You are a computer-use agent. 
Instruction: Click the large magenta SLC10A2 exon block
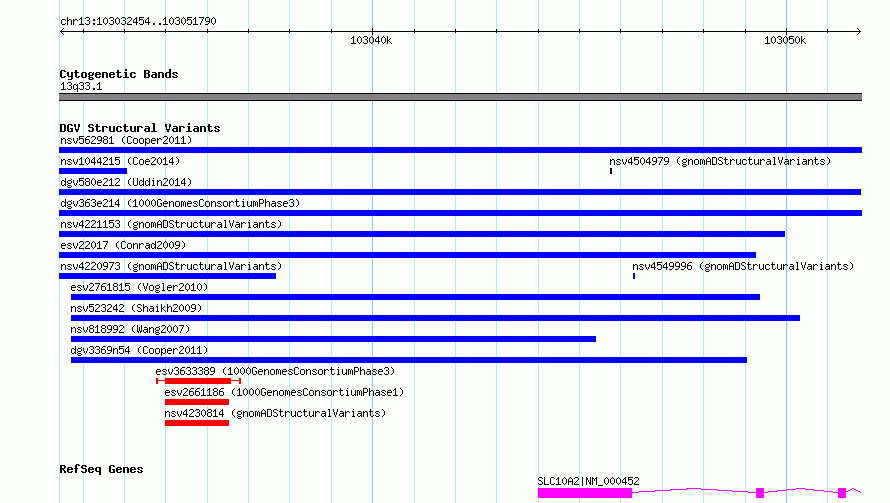coord(585,493)
